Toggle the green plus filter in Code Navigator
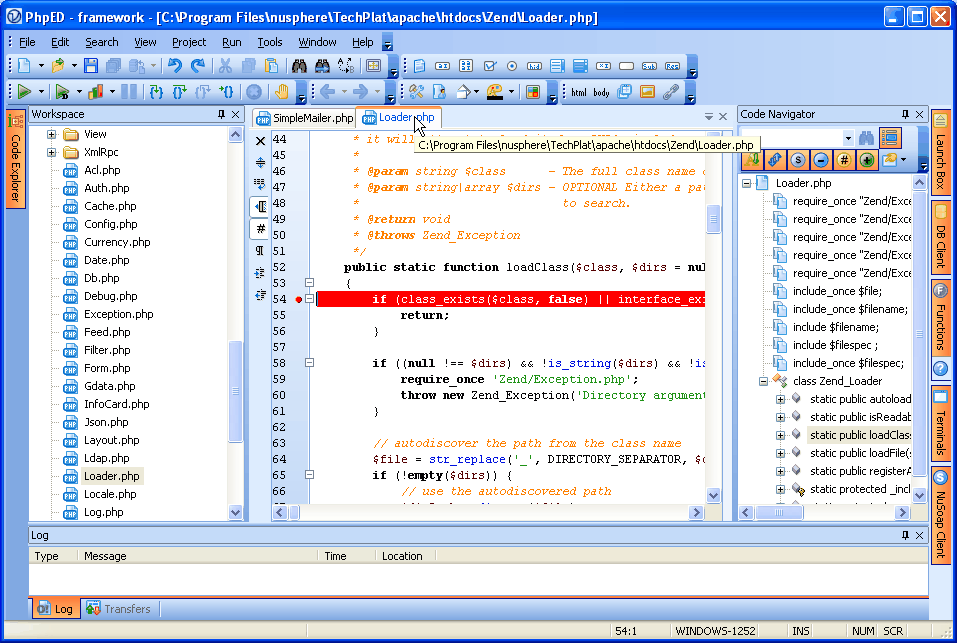Viewport: 957px width, 643px height. point(867,160)
